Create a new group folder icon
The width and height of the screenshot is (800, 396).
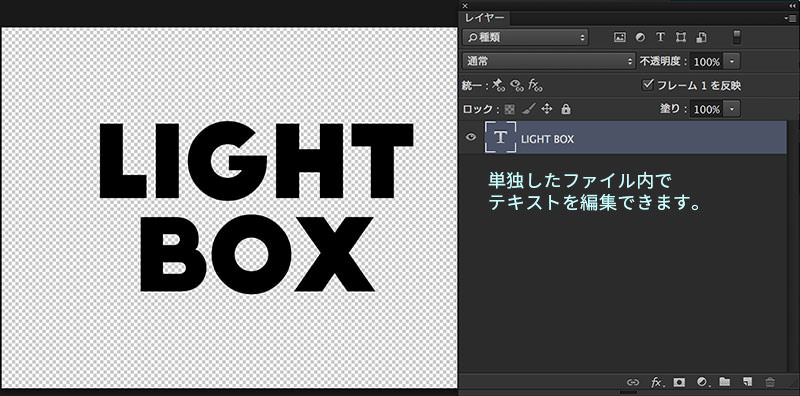pyautogui.click(x=724, y=381)
